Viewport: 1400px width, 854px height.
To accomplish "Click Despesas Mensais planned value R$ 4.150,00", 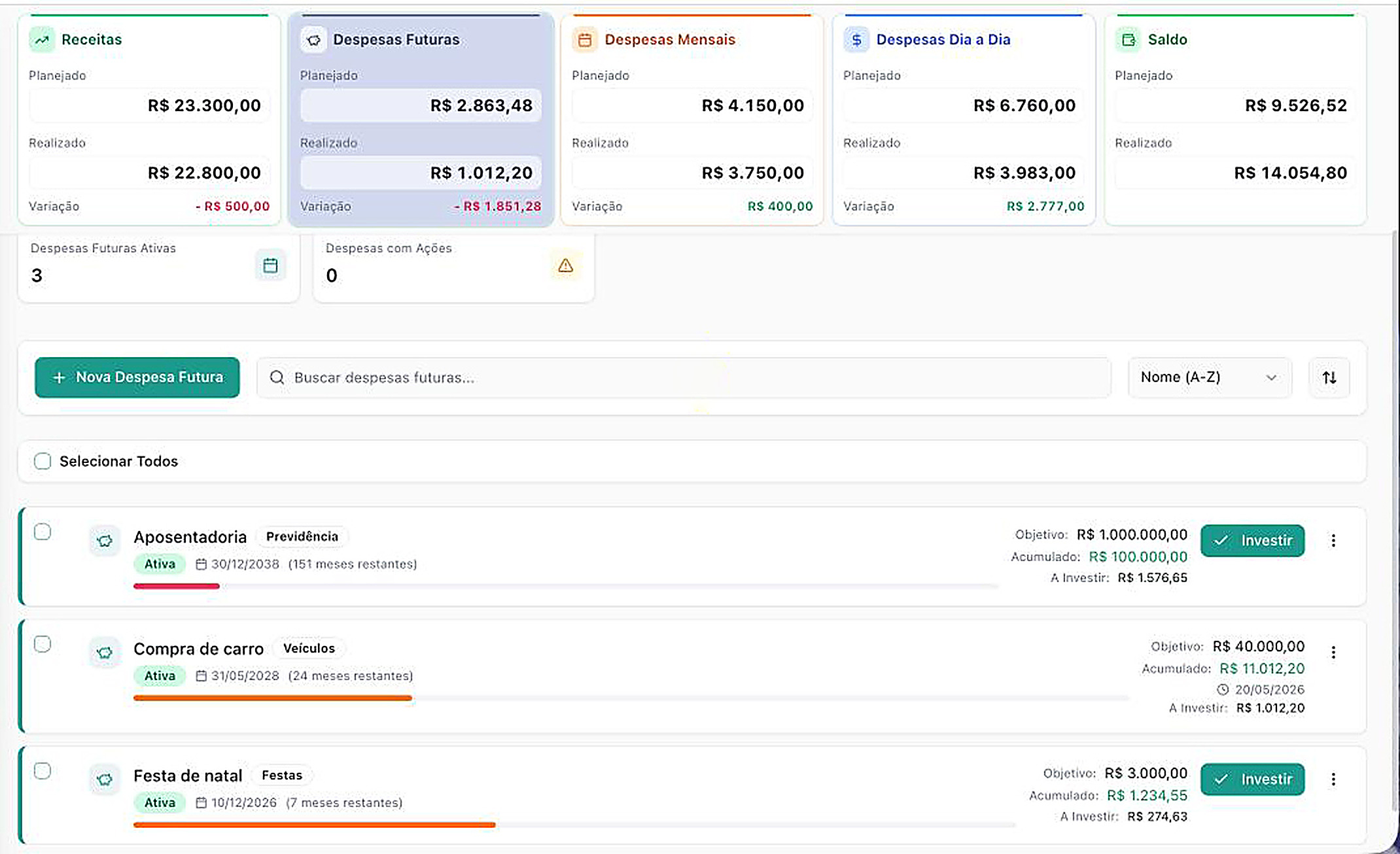I will pos(753,106).
